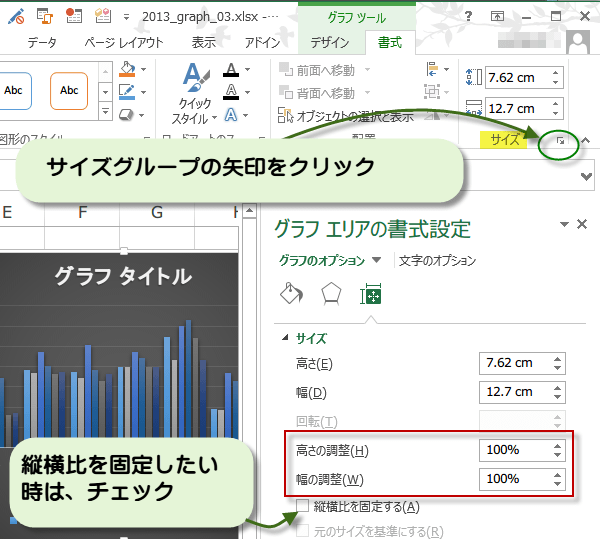The height and width of the screenshot is (539, 600).
Task: Select the second 'Abc' orange shape style
Action: coord(69,90)
